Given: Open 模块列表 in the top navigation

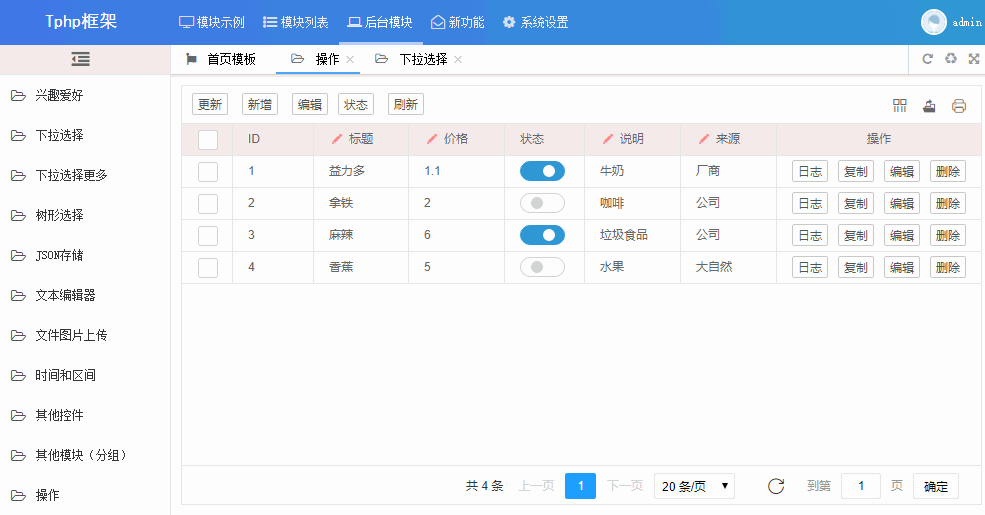Looking at the screenshot, I should coord(295,23).
